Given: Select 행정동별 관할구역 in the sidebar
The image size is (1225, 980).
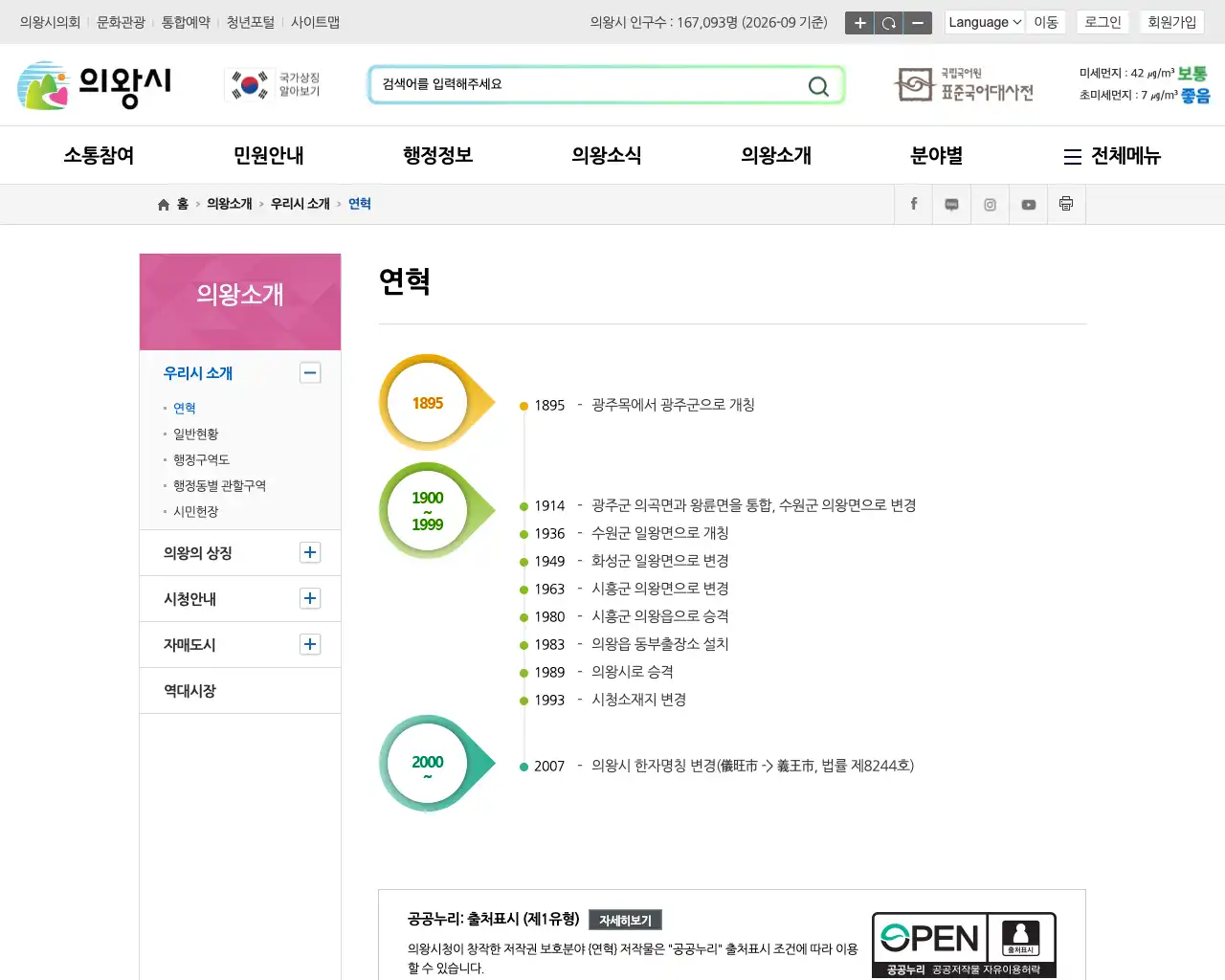Looking at the screenshot, I should pyautogui.click(x=219, y=485).
